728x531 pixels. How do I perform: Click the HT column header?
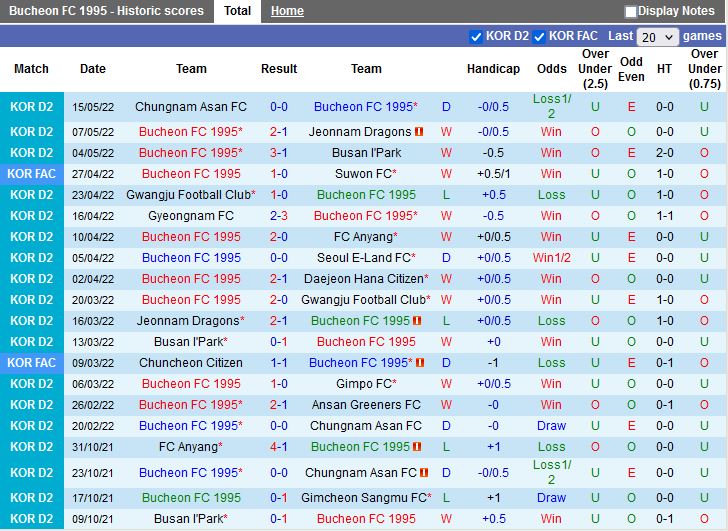(x=664, y=69)
